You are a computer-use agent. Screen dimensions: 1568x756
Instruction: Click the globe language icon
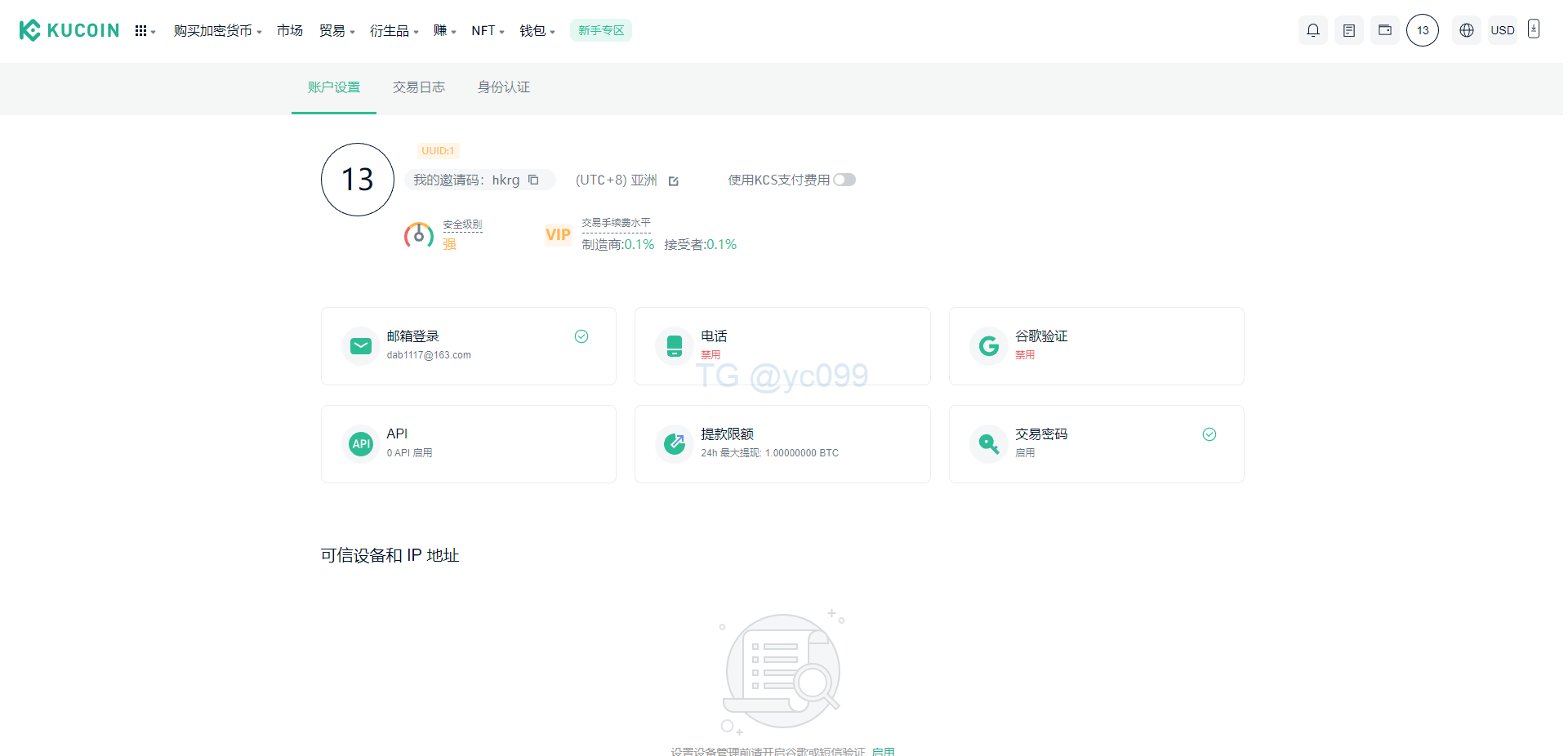click(1466, 30)
